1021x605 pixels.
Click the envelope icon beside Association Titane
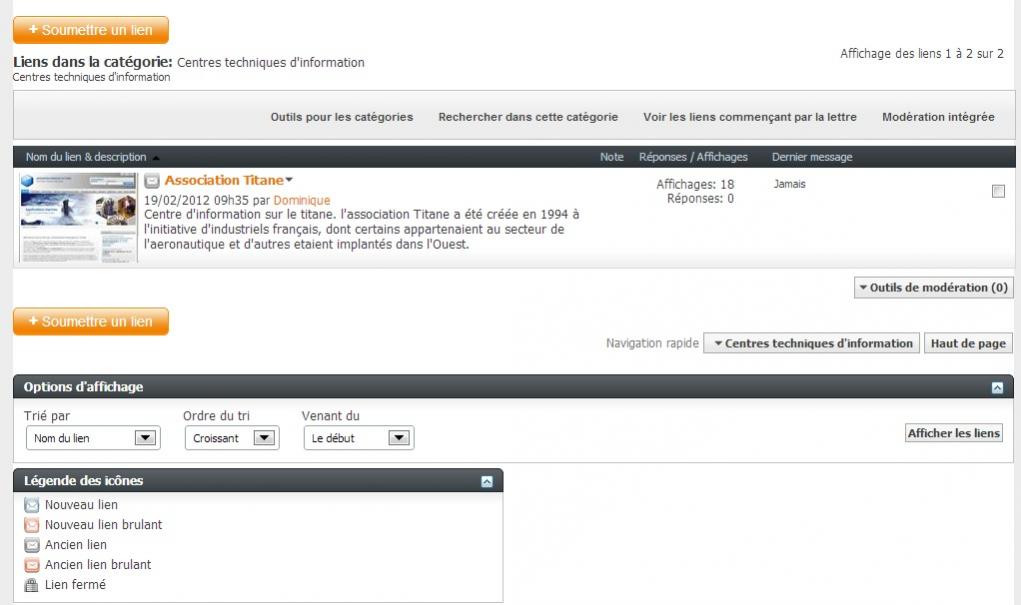pyautogui.click(x=152, y=181)
